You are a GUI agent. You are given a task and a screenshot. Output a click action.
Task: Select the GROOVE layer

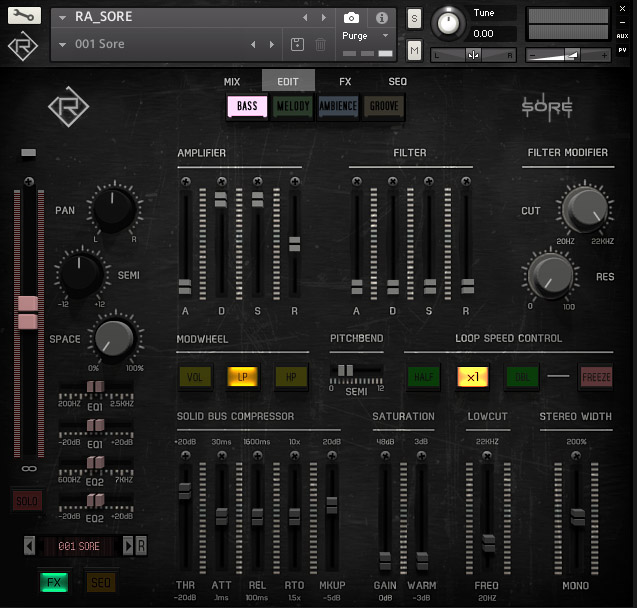tap(384, 106)
